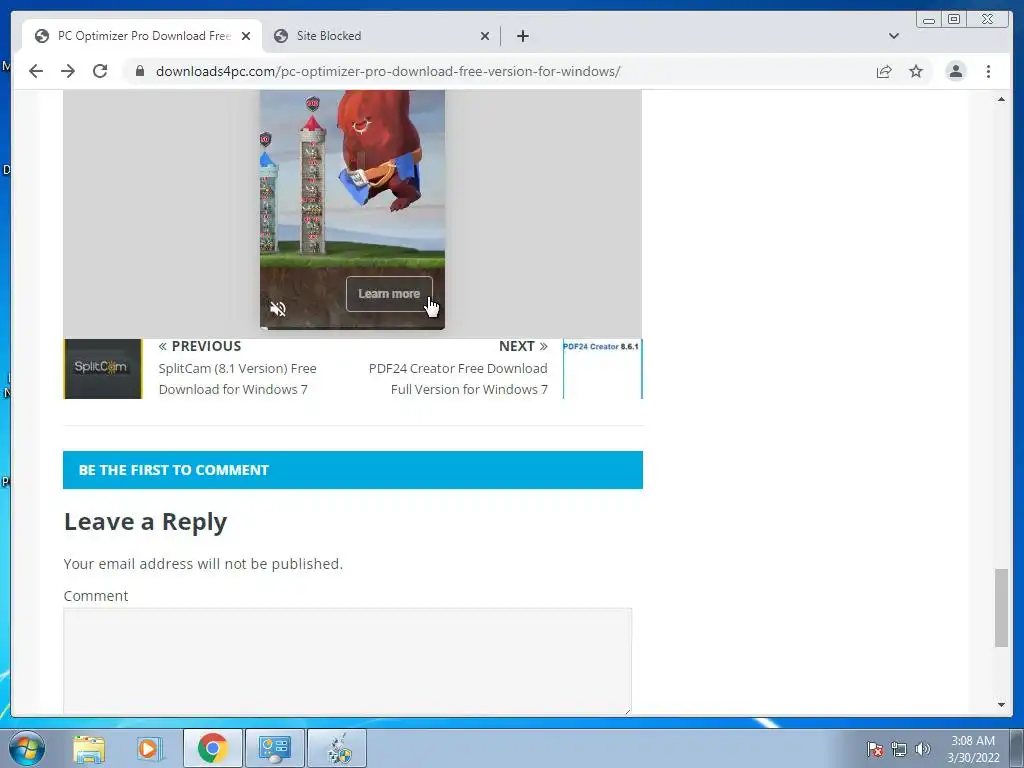
Task: Close the PC Optimizer Pro tab
Action: 246,36
